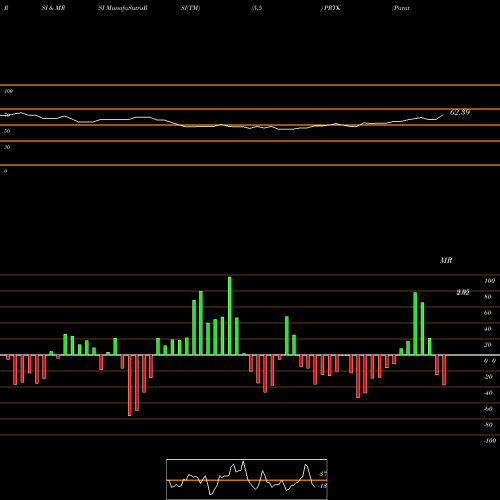Image resolution: width=500 pixels, height=500 pixels.
Task: Click the -100 label on MR axis
Action: coord(490,441)
